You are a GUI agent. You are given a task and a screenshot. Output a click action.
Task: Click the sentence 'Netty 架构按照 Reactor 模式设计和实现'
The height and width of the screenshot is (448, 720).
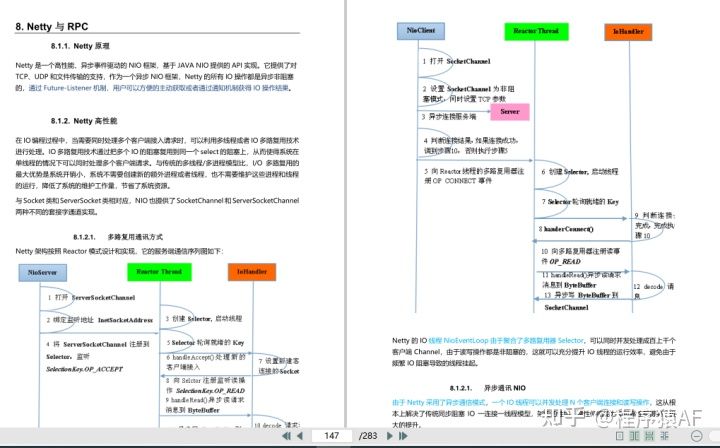click(x=119, y=251)
